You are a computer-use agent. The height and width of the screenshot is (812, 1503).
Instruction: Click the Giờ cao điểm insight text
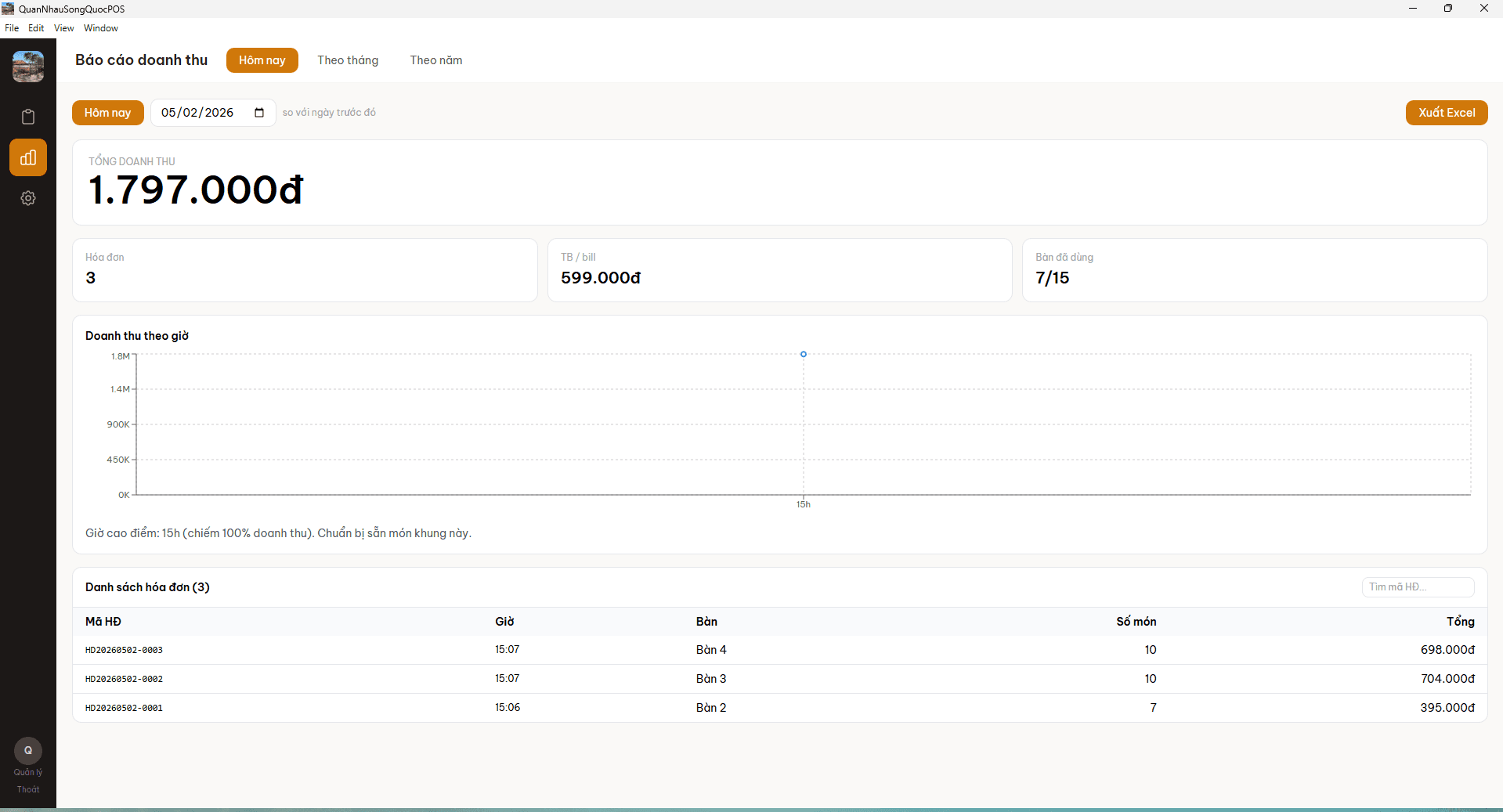click(278, 533)
